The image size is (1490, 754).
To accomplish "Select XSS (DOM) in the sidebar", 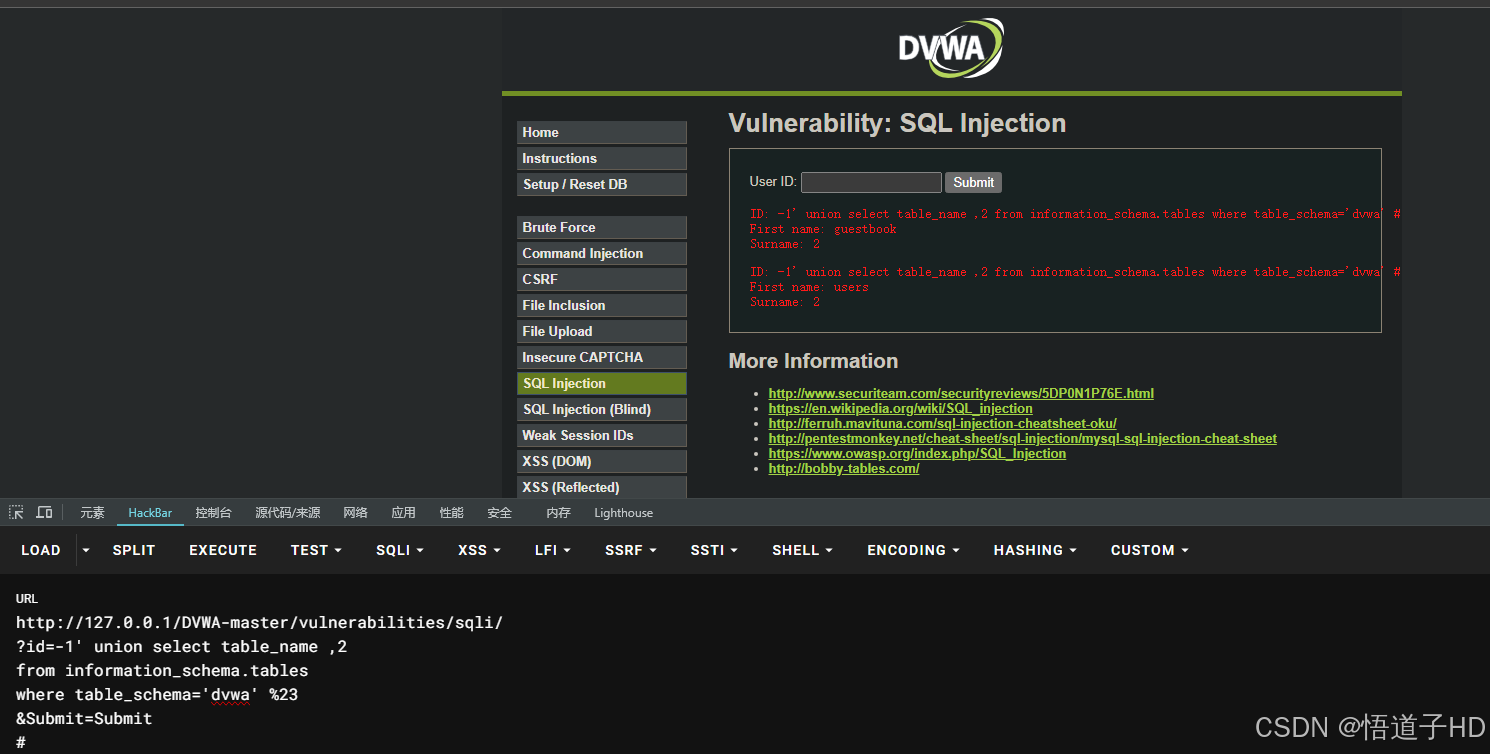I will point(602,461).
